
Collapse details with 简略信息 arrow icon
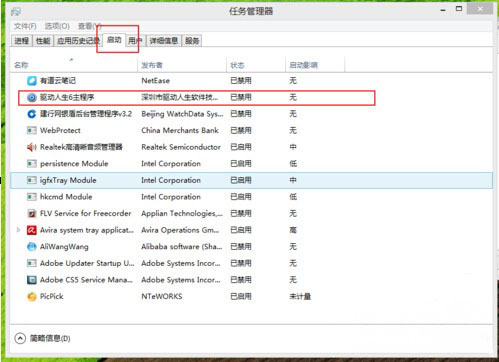click(x=20, y=338)
